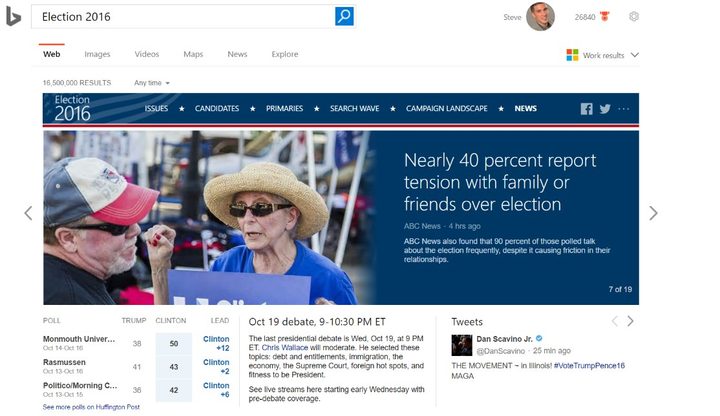Click Clinton value 43 cell
This screenshot has height=416, width=720.
174,367
